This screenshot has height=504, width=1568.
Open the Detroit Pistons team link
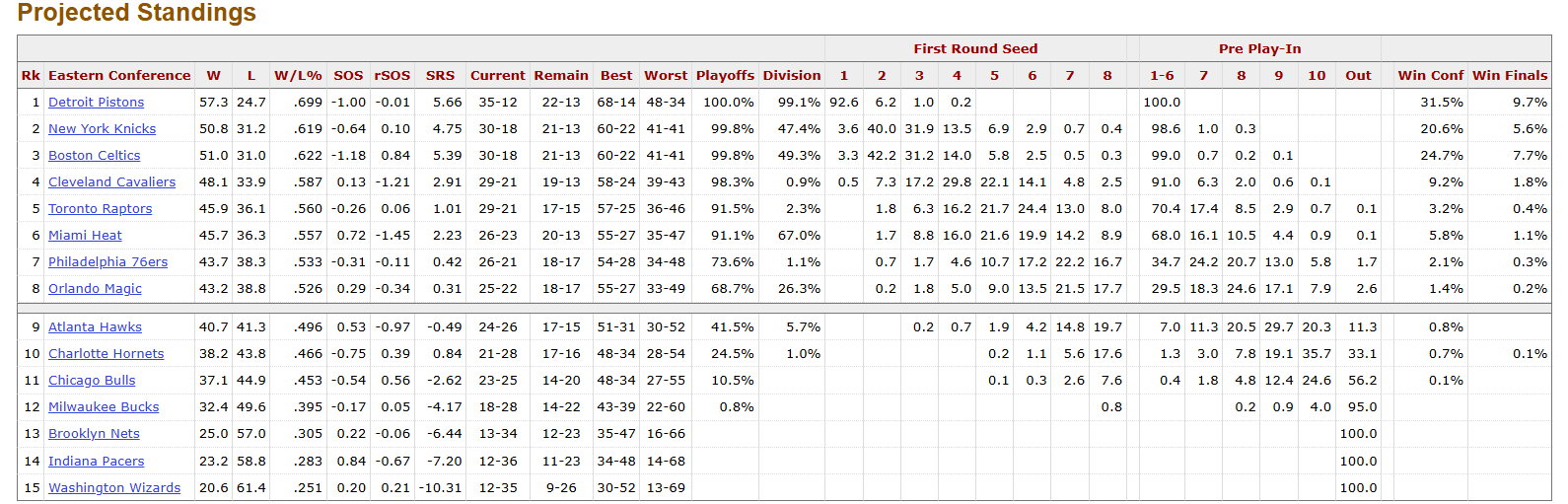pos(96,102)
